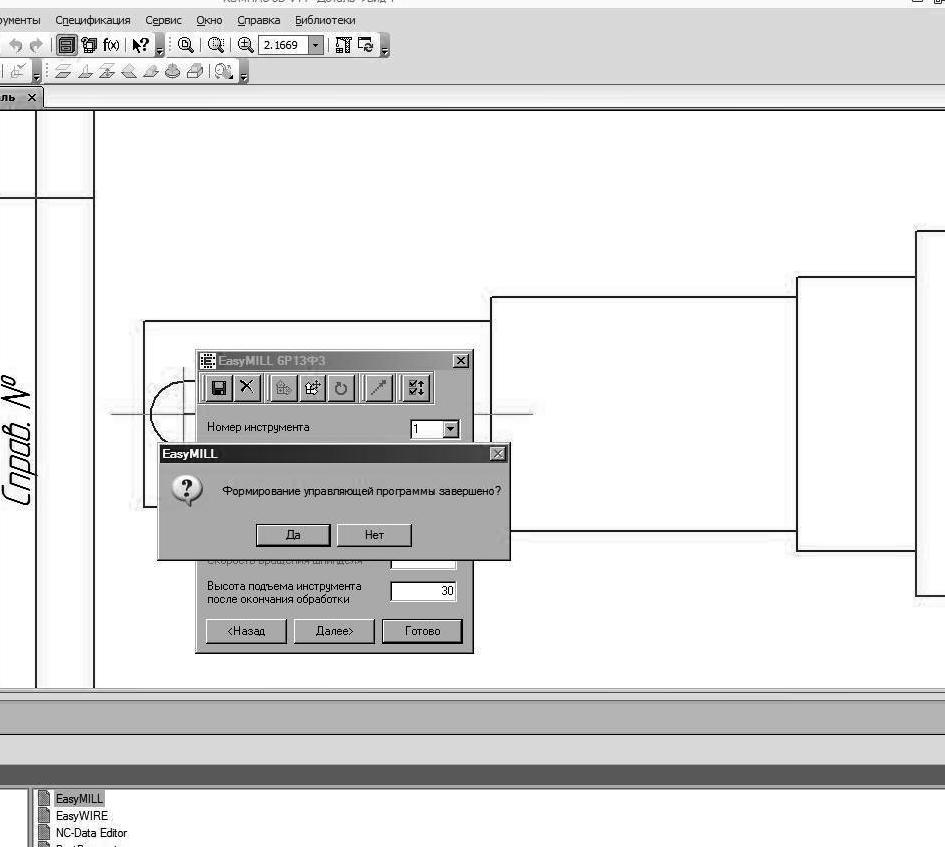Click Да in the EasyMILL dialog

pos(293,535)
